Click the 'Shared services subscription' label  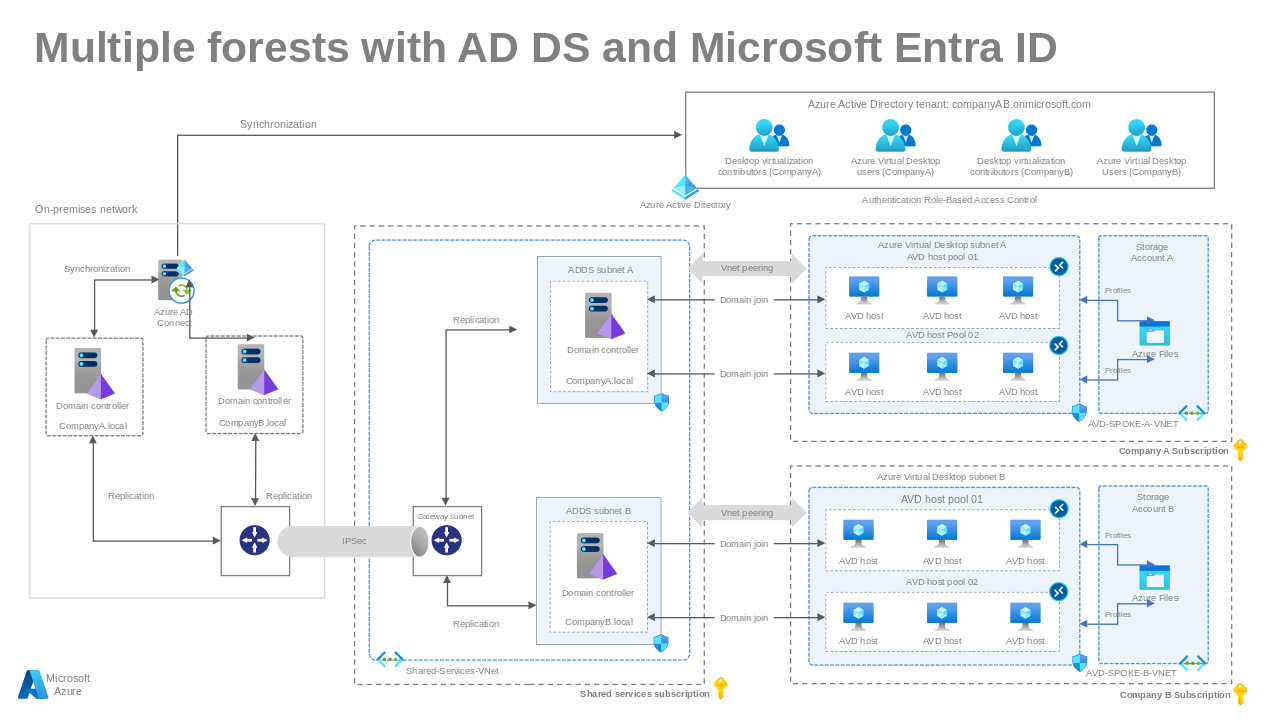coord(645,694)
